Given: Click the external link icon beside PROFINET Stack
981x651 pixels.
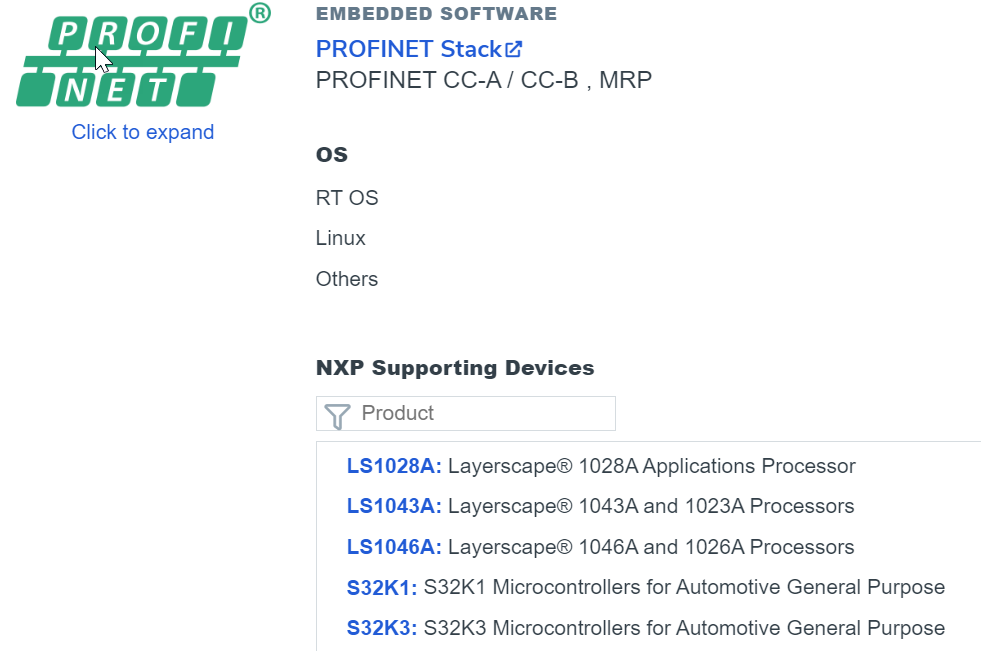Looking at the screenshot, I should coord(513,48).
